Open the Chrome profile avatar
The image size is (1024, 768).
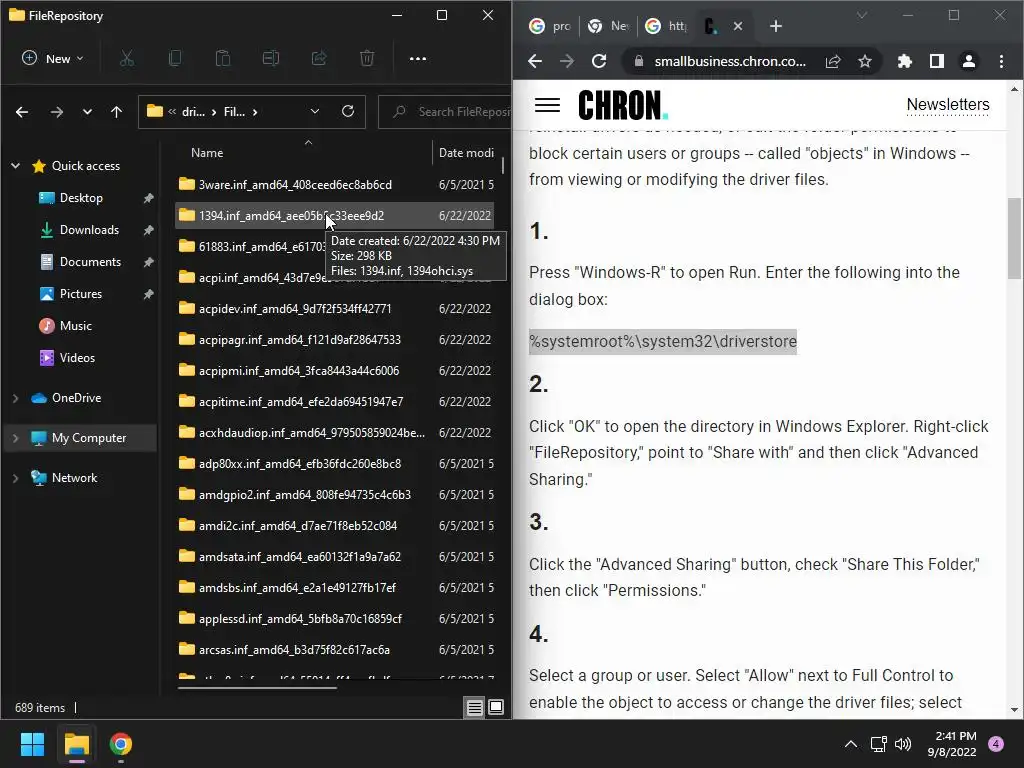[x=969, y=61]
